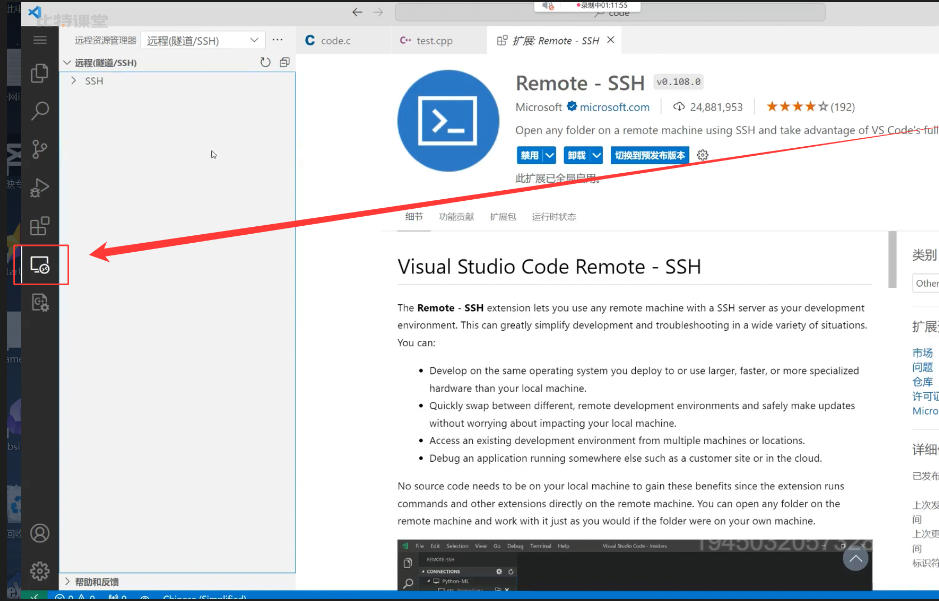939x601 pixels.
Task: Go back with the left arrow
Action: [358, 12]
